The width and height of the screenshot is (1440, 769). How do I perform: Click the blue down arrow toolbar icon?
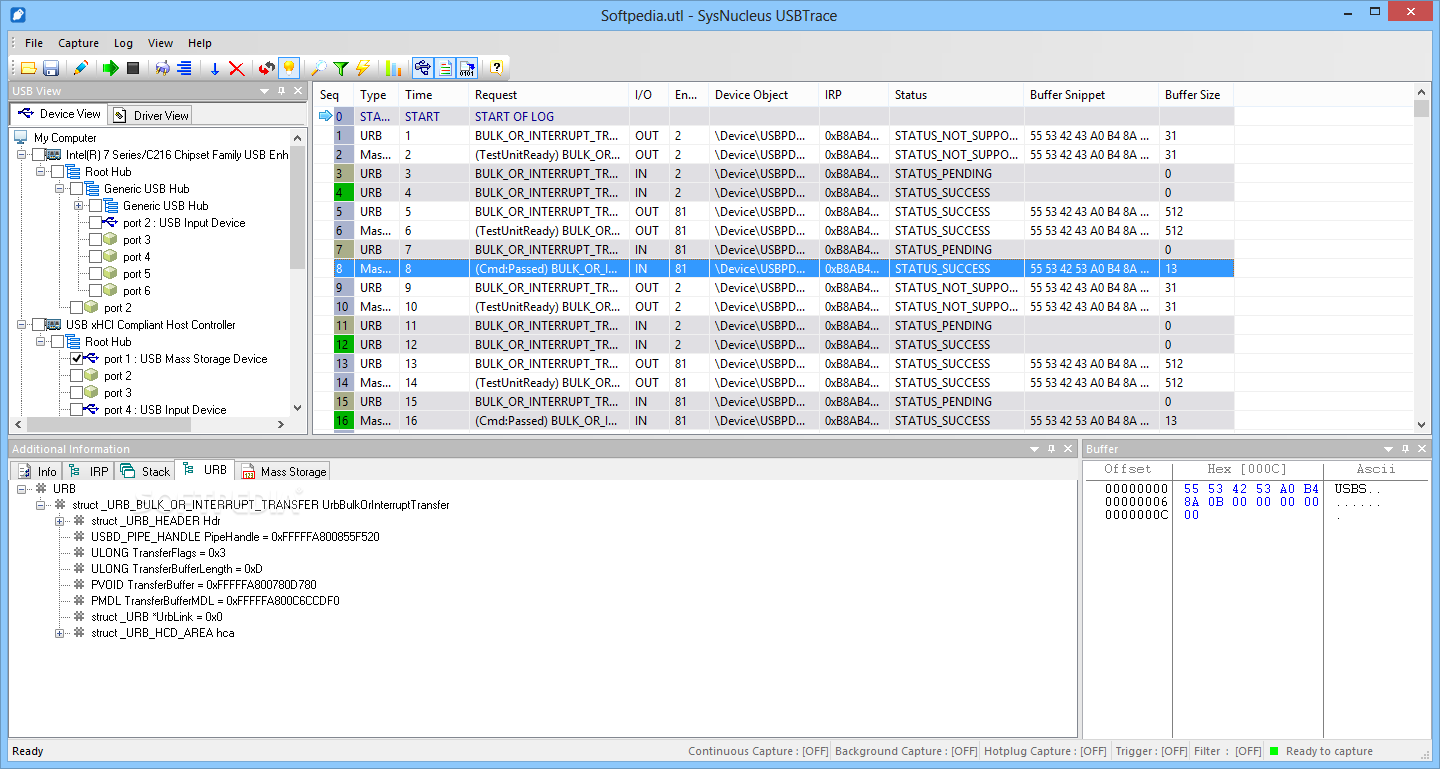(x=215, y=68)
